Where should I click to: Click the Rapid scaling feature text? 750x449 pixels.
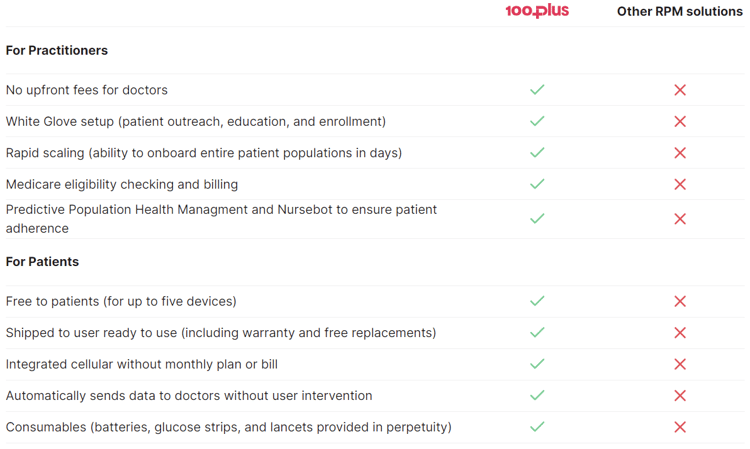tap(204, 153)
